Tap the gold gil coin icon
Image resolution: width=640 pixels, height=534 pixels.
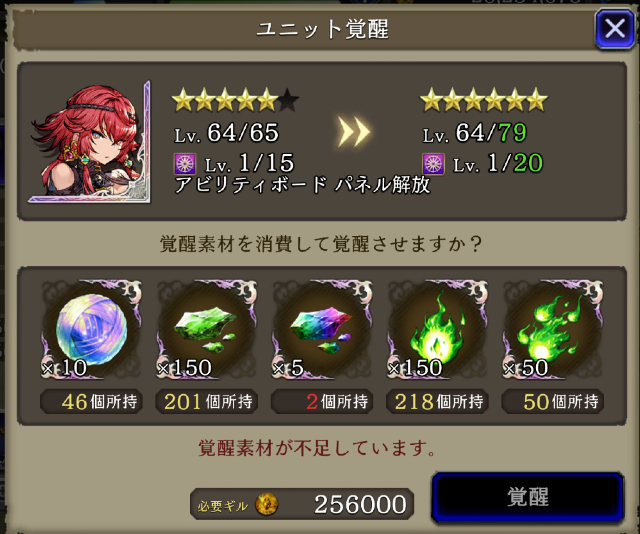pos(267,504)
